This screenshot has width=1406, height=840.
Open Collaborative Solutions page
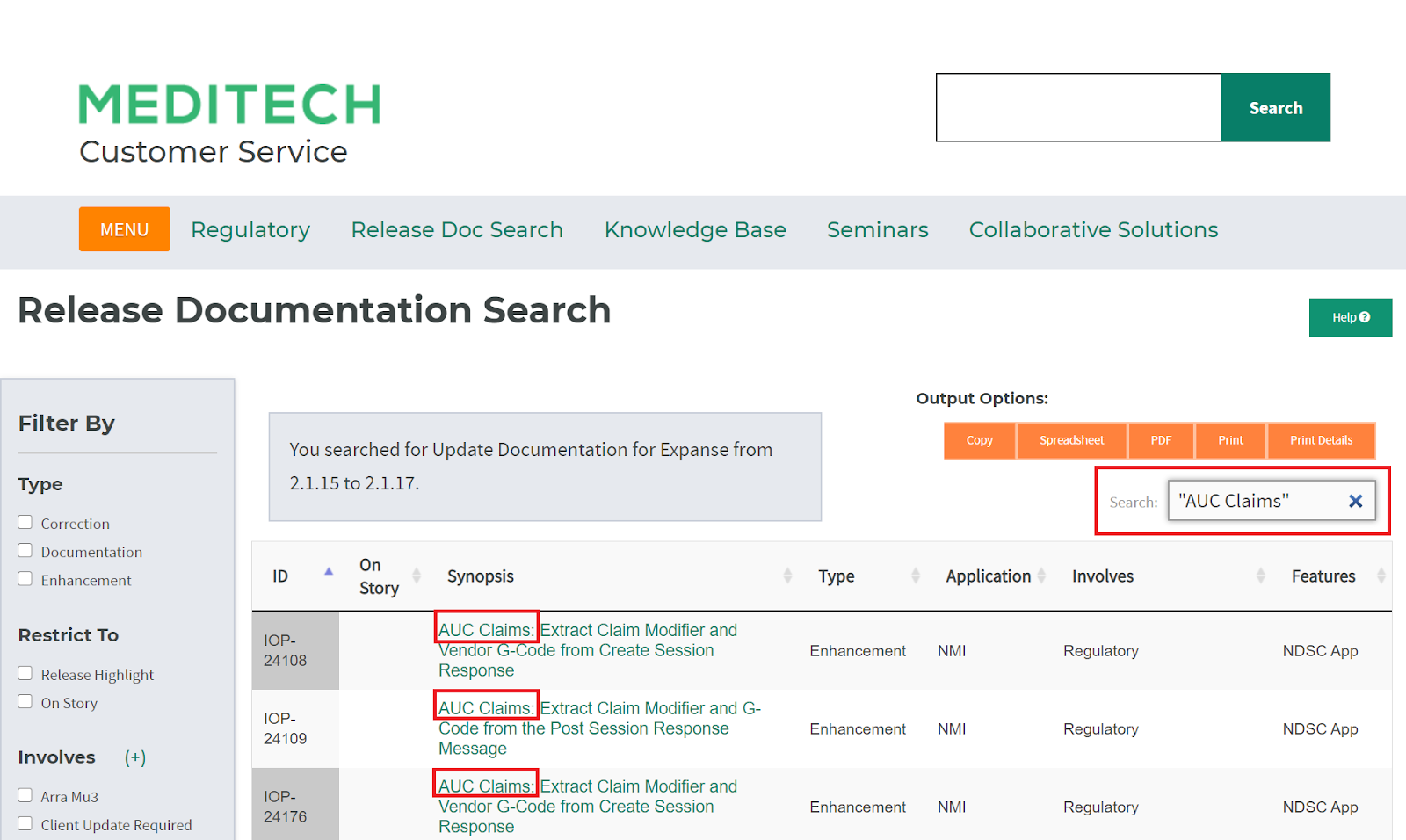1093,229
